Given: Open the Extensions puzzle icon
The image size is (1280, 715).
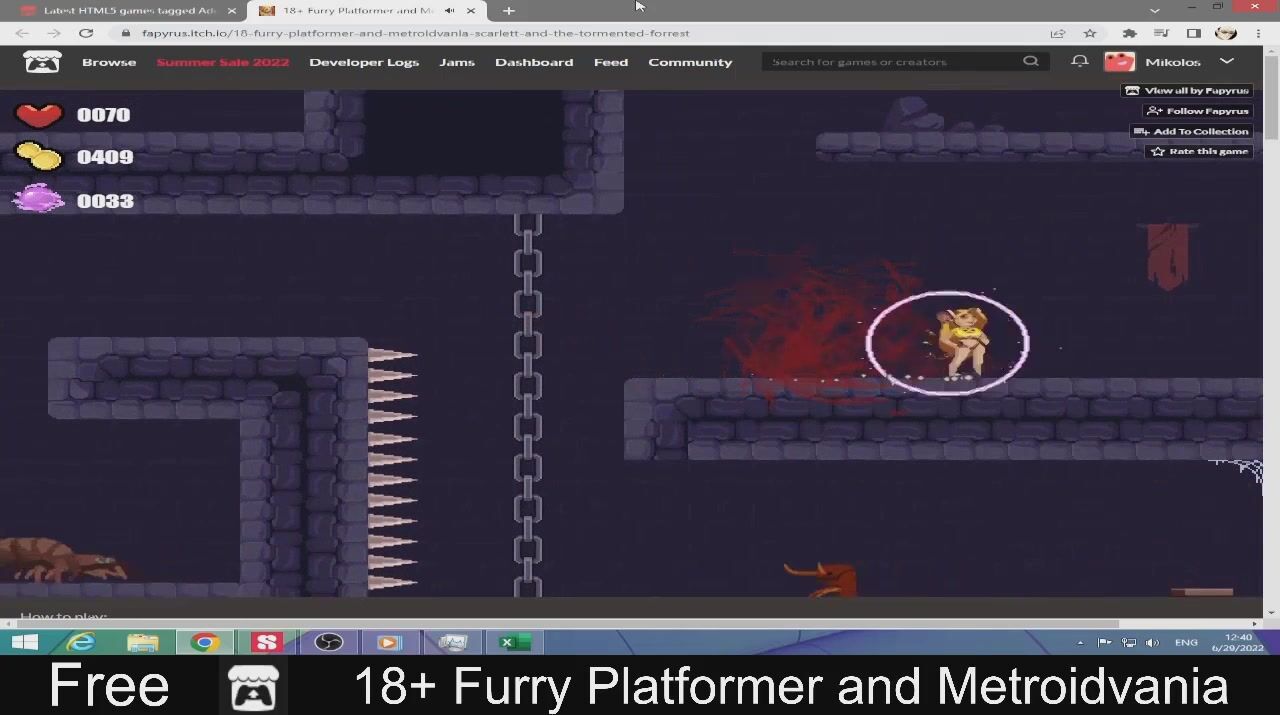Looking at the screenshot, I should point(1129,33).
